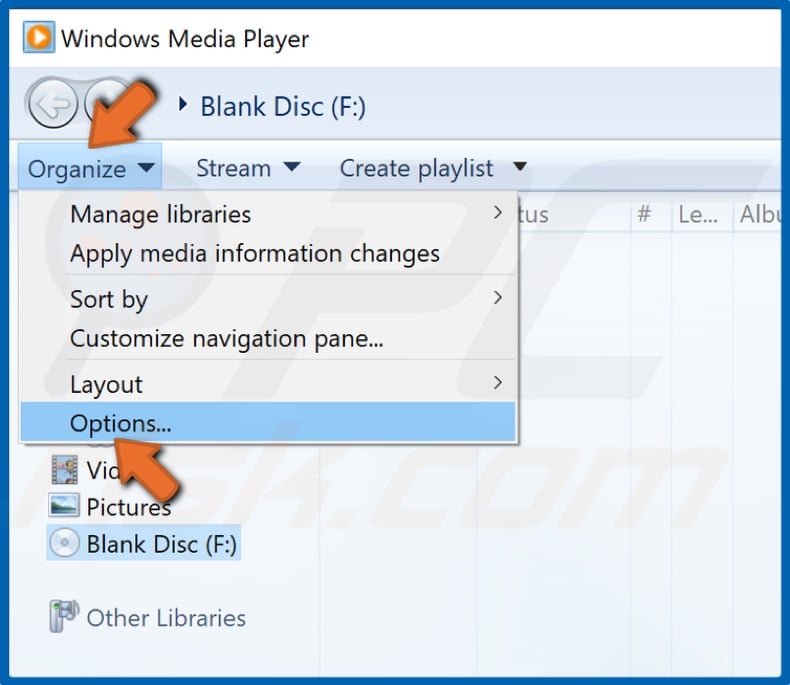Open the Layout submenu

click(268, 384)
